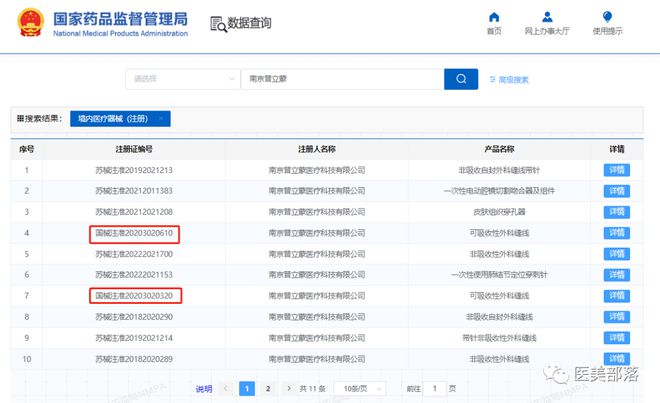Open 网上办事大厅 user icon
Viewport: 660px width, 403px height.
tap(547, 17)
